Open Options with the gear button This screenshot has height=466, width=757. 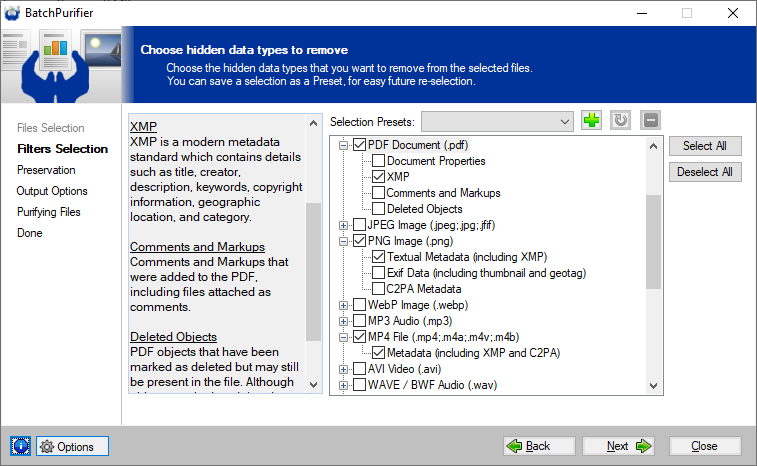[72, 446]
